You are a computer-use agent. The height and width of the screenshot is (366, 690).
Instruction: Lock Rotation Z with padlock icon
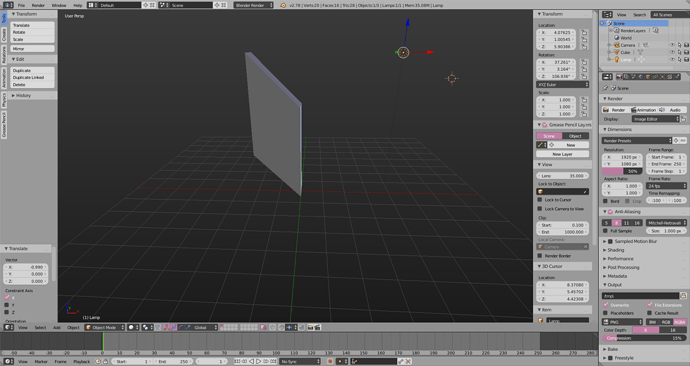[x=584, y=77]
